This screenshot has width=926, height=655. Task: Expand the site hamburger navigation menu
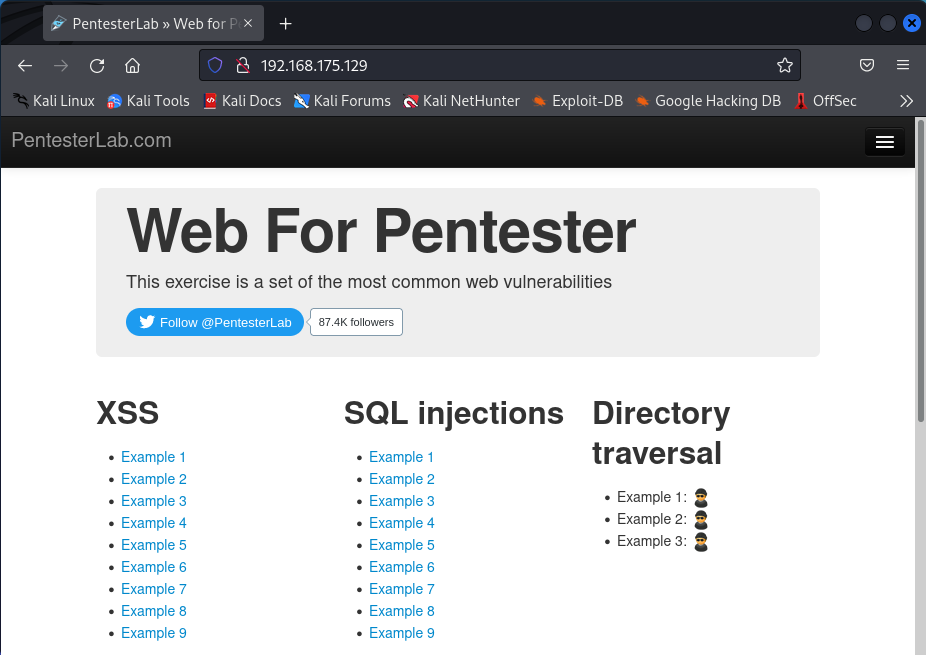coord(884,142)
